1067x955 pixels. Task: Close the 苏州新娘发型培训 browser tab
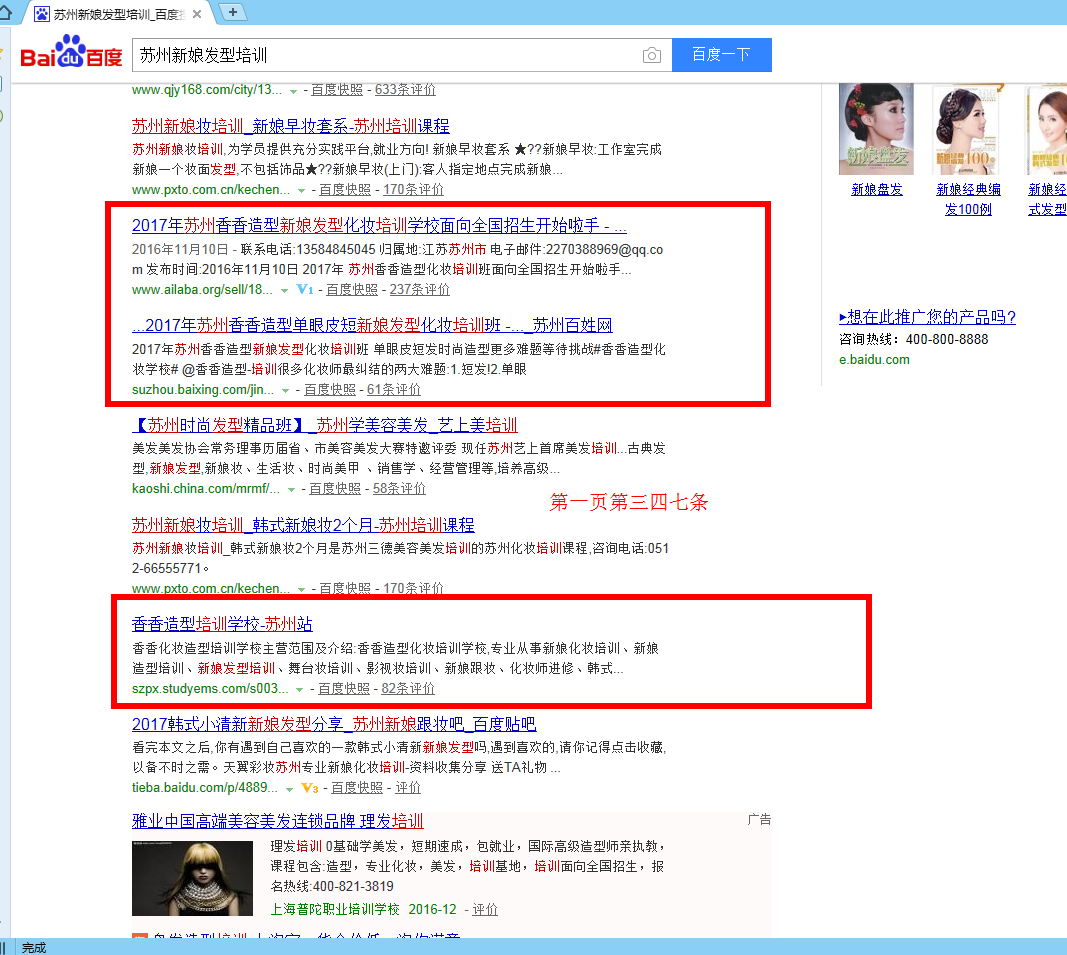[x=197, y=14]
